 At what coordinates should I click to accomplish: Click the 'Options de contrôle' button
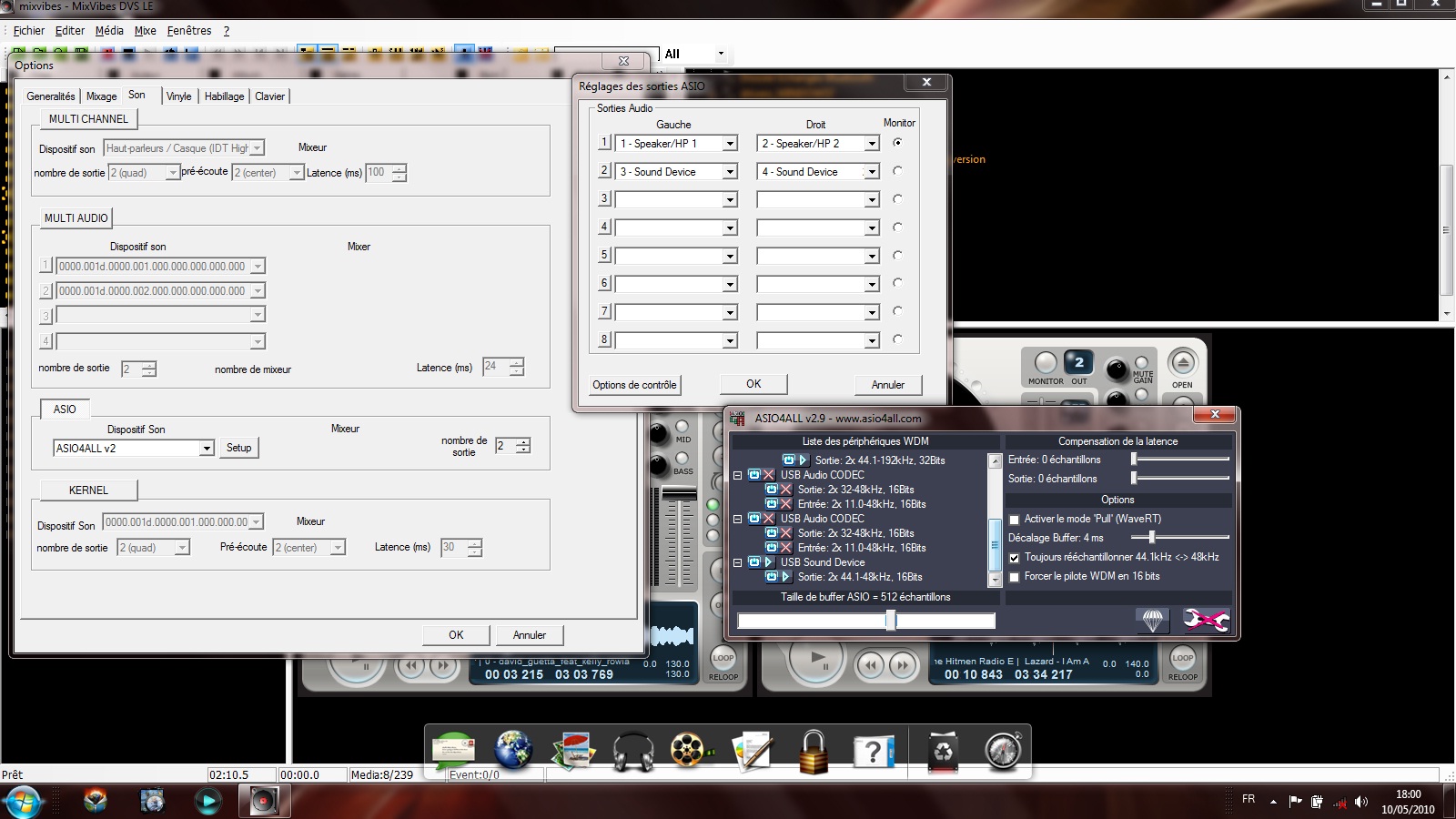(x=634, y=385)
